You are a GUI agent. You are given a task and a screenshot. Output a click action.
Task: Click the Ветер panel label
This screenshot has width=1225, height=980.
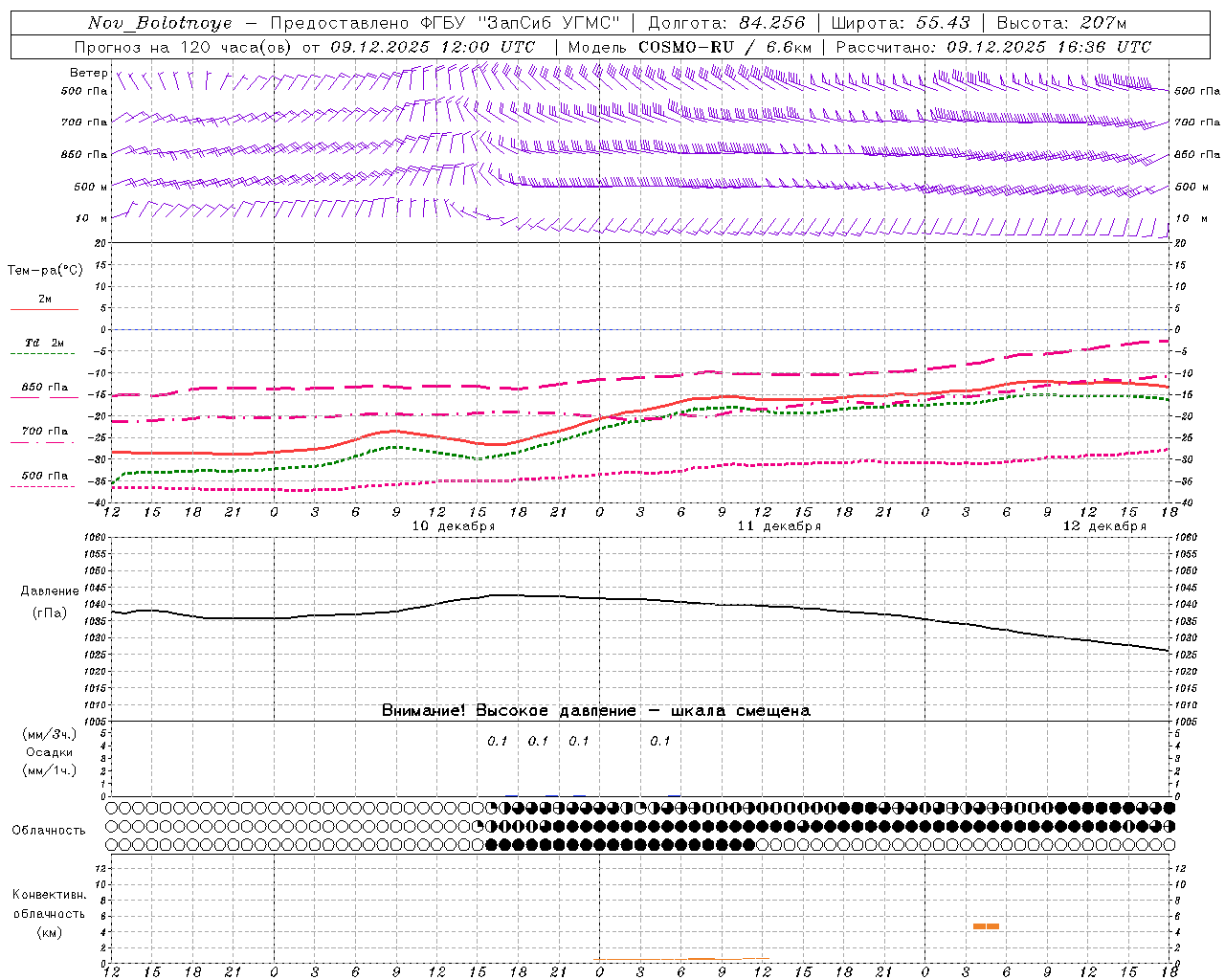(x=89, y=73)
